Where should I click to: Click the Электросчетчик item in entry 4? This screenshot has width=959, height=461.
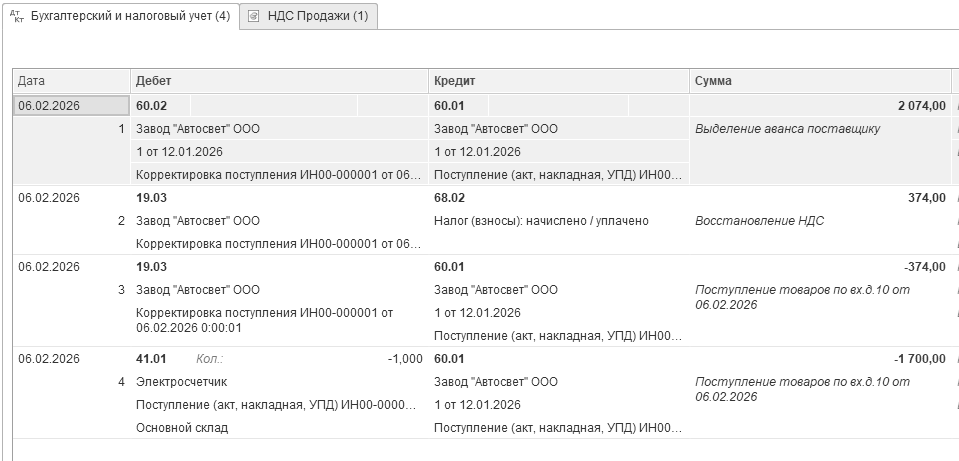tap(173, 382)
